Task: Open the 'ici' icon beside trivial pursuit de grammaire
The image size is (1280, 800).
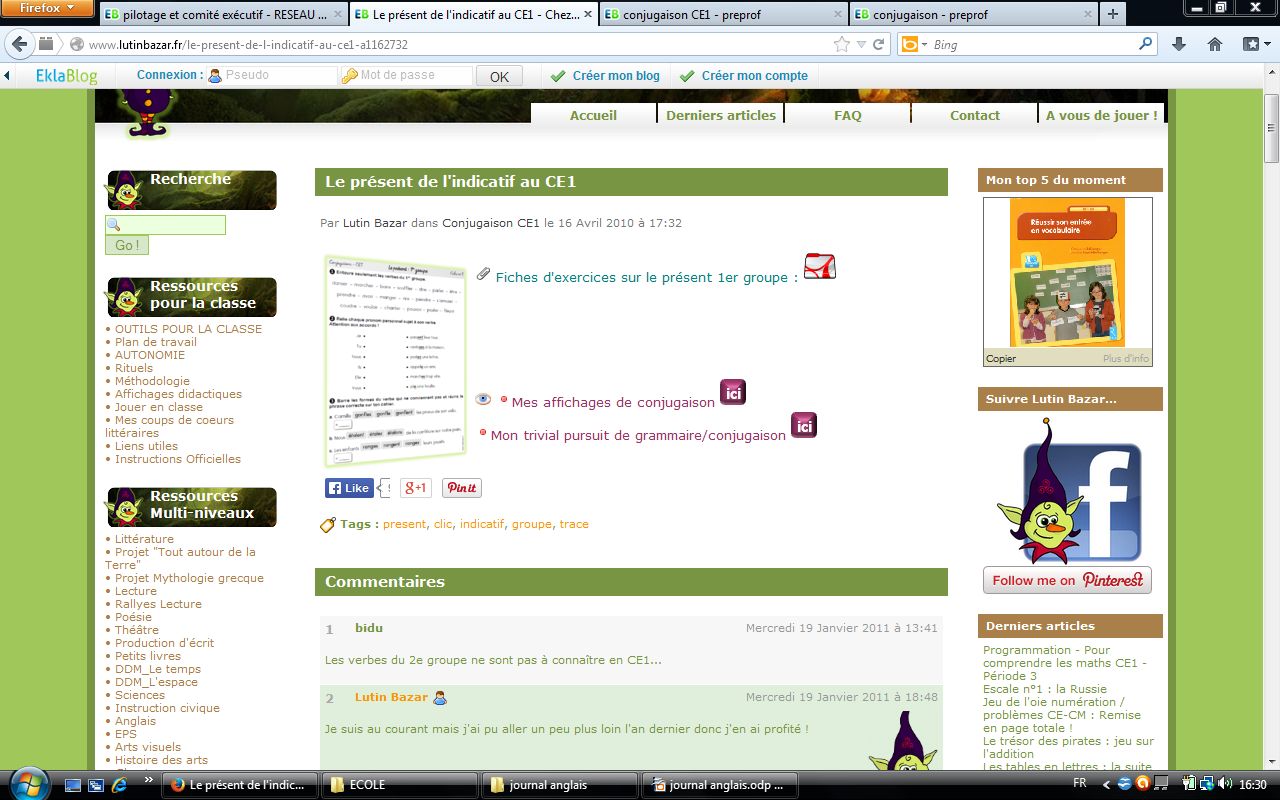Action: coord(804,425)
